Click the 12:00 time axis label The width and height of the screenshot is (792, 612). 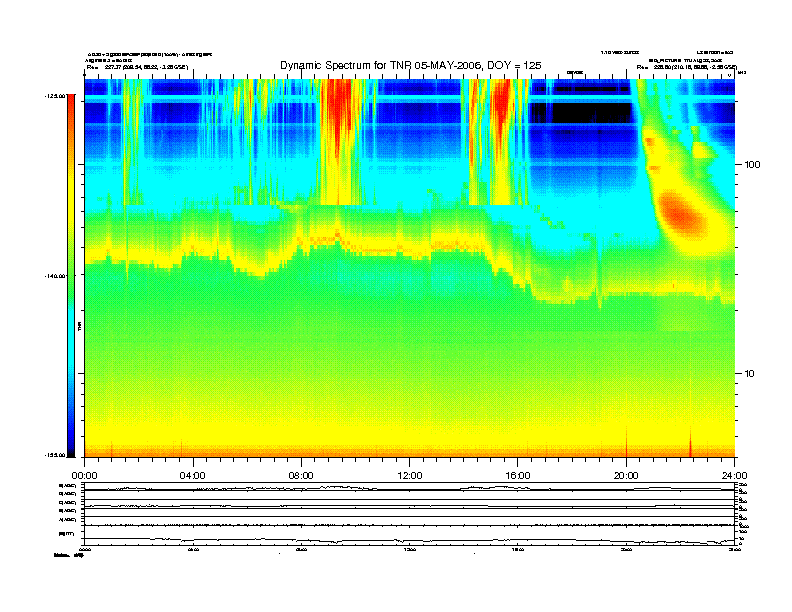click(410, 476)
